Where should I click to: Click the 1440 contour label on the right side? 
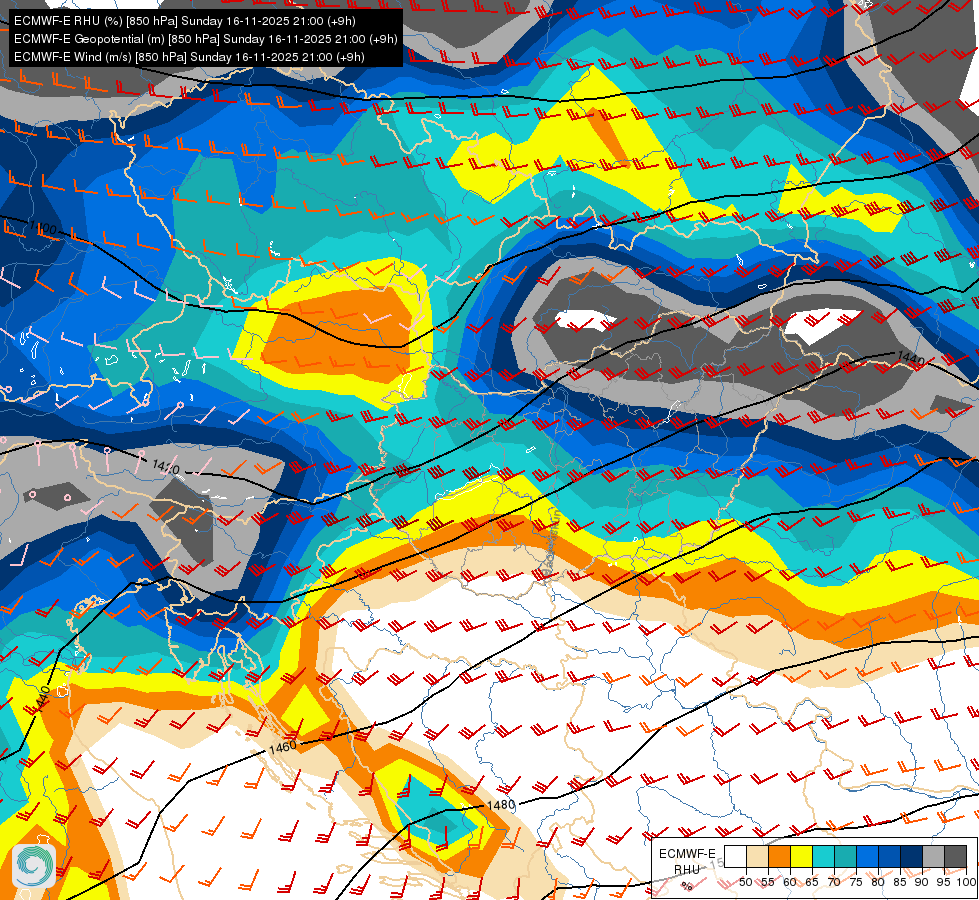pos(910,359)
